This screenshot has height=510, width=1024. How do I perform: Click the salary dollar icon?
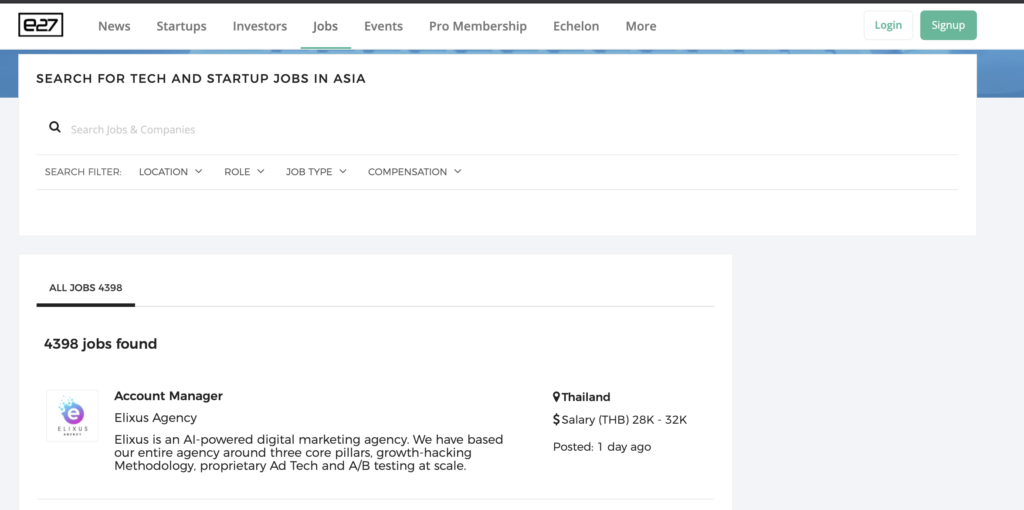click(x=556, y=419)
